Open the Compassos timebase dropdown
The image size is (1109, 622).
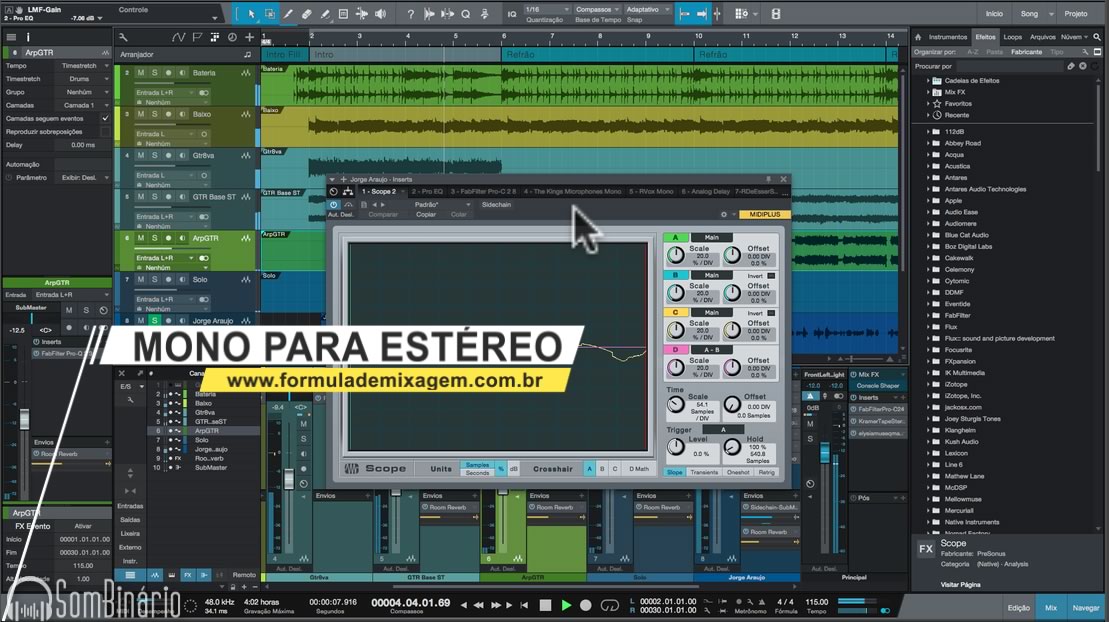point(597,9)
